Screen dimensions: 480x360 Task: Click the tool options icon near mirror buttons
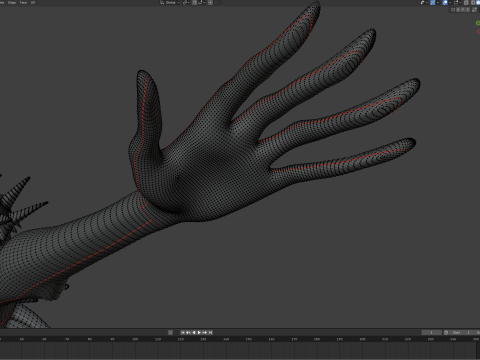pos(475,10)
